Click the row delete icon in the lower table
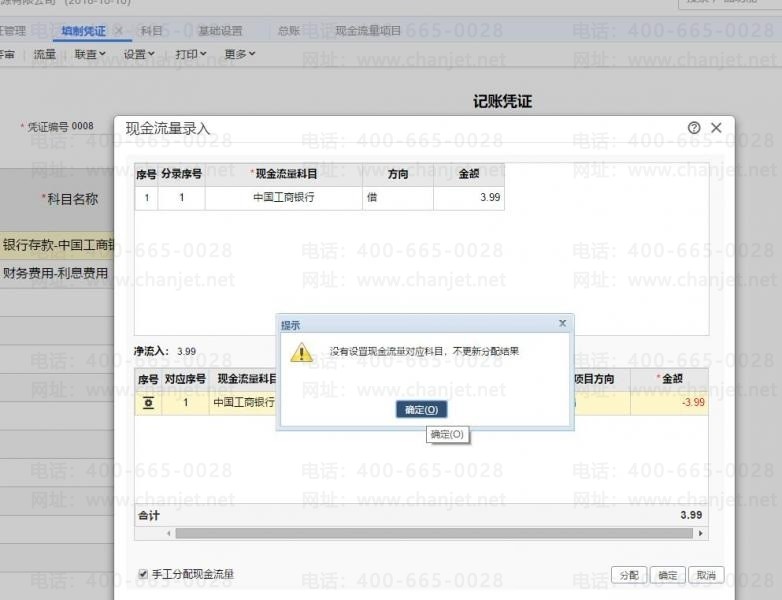 (x=148, y=402)
